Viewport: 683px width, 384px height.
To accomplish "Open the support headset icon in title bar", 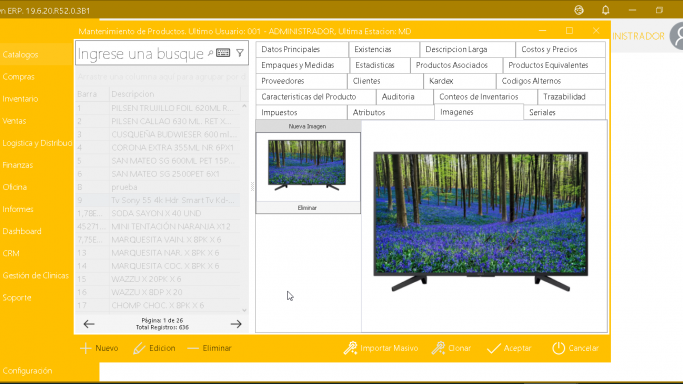I will click(x=579, y=10).
